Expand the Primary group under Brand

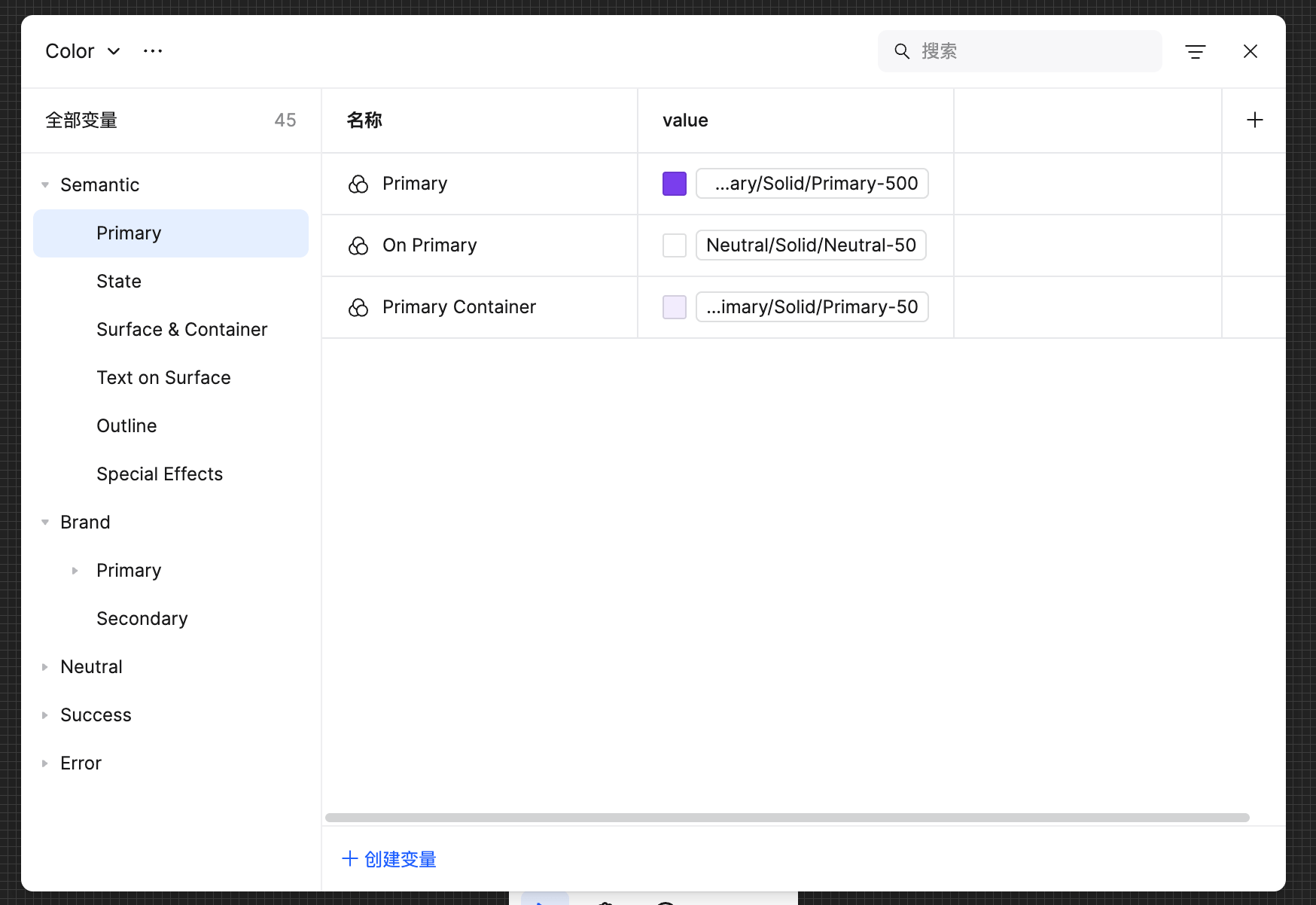(x=75, y=570)
